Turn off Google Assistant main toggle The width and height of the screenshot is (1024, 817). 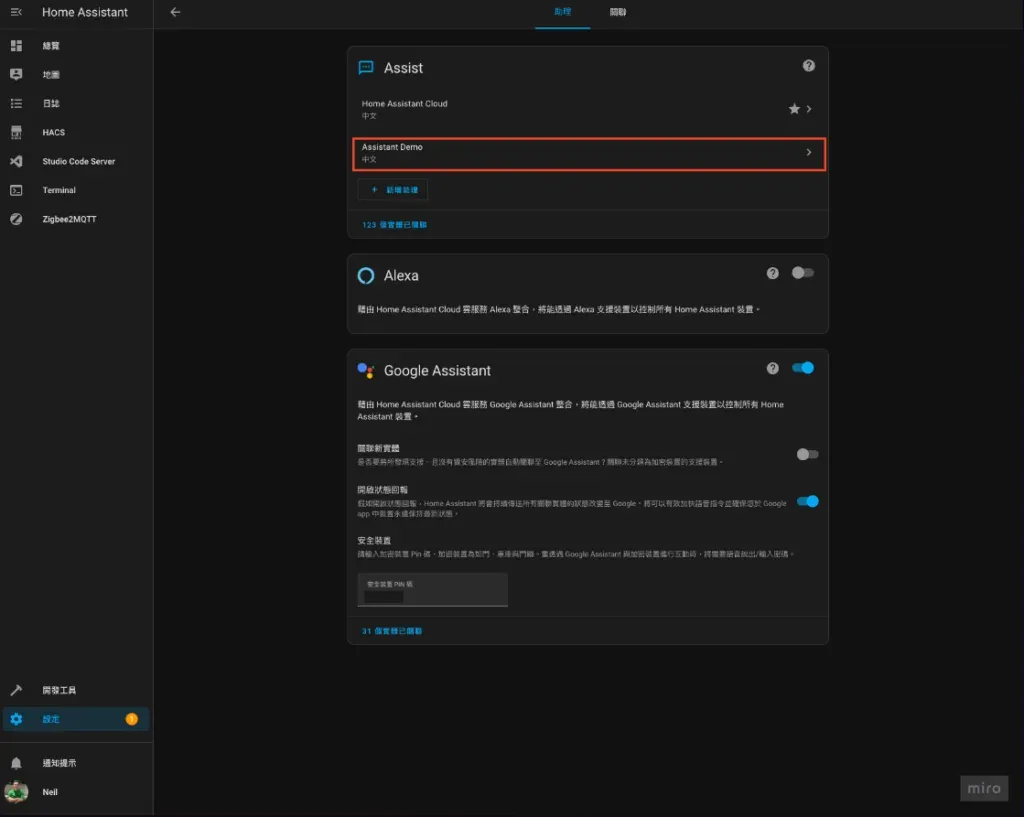(803, 368)
